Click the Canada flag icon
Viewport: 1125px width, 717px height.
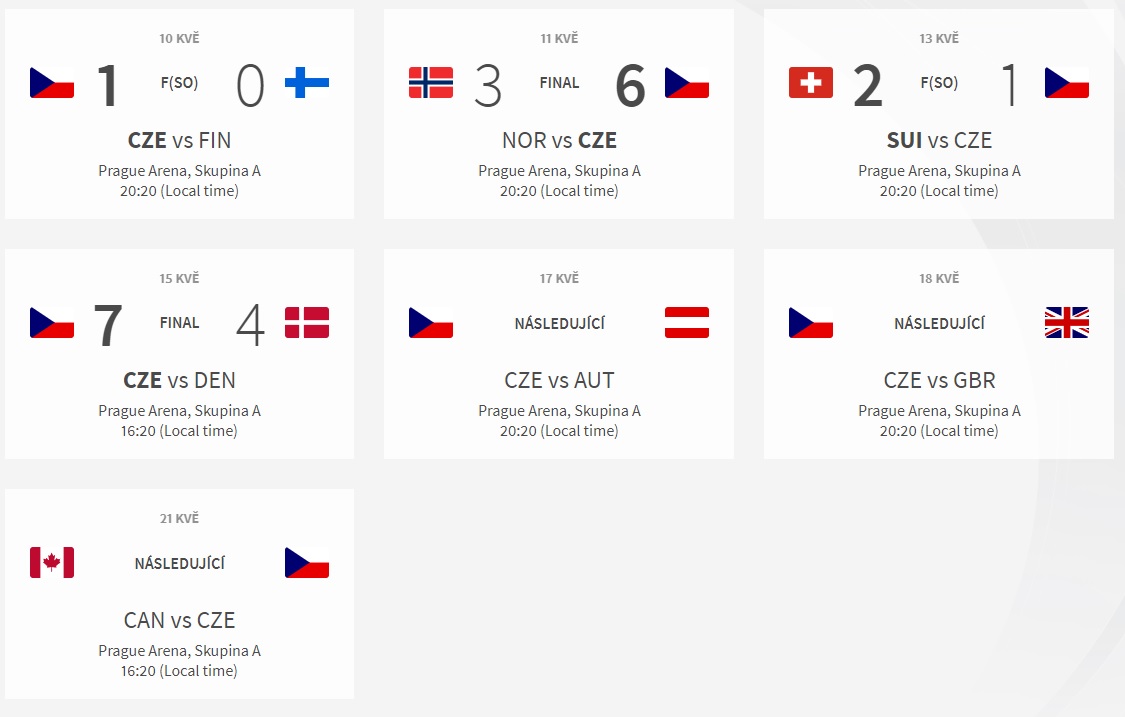[x=52, y=562]
